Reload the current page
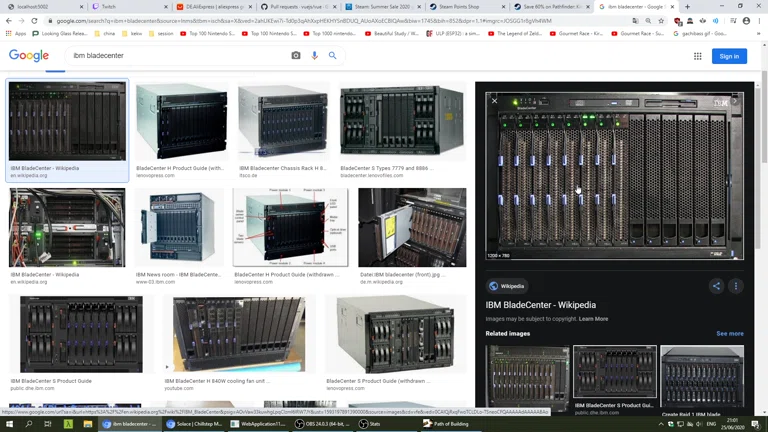Screen dimensions: 768x432 (34, 21)
